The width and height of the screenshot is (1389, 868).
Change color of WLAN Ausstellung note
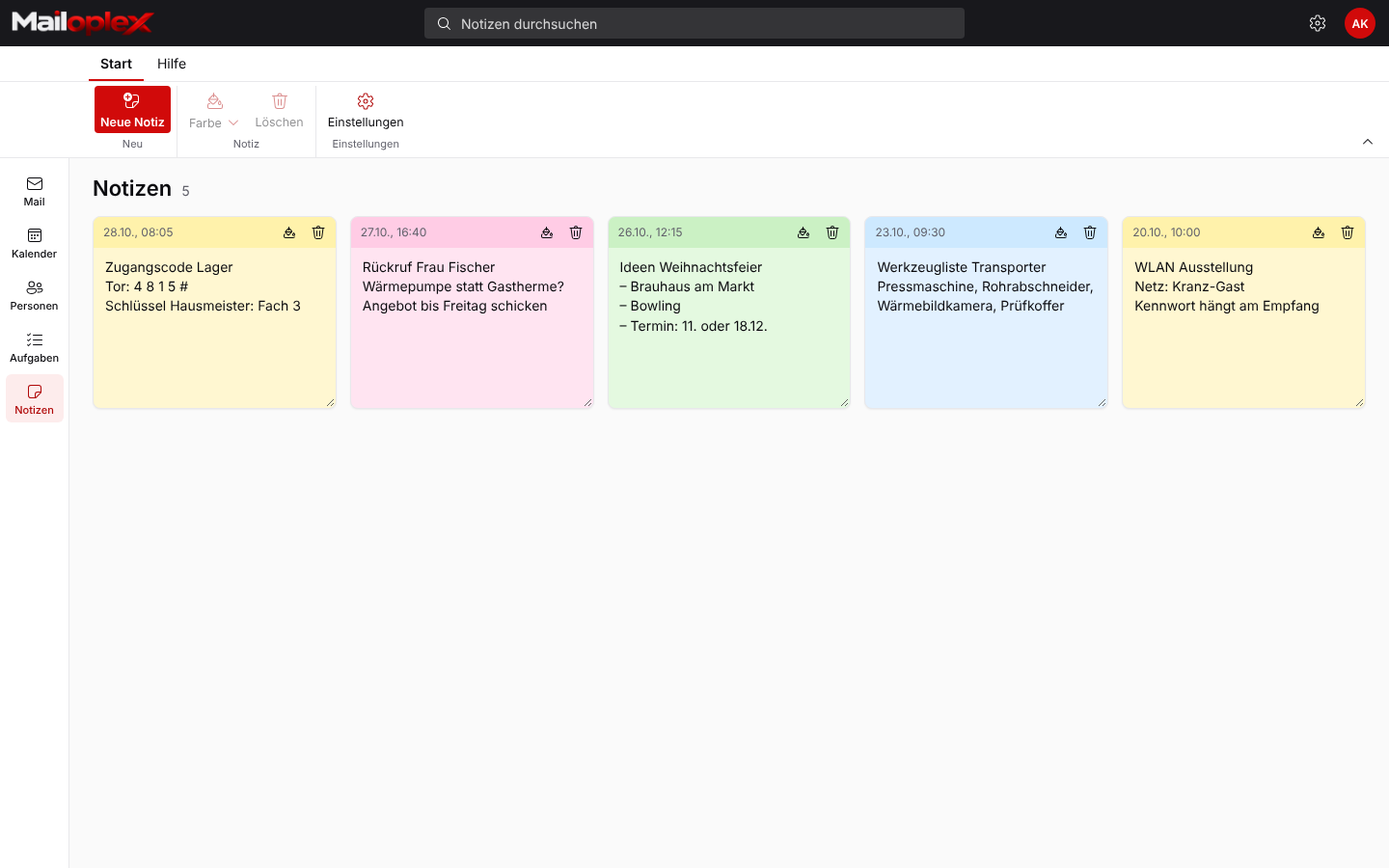click(1319, 232)
